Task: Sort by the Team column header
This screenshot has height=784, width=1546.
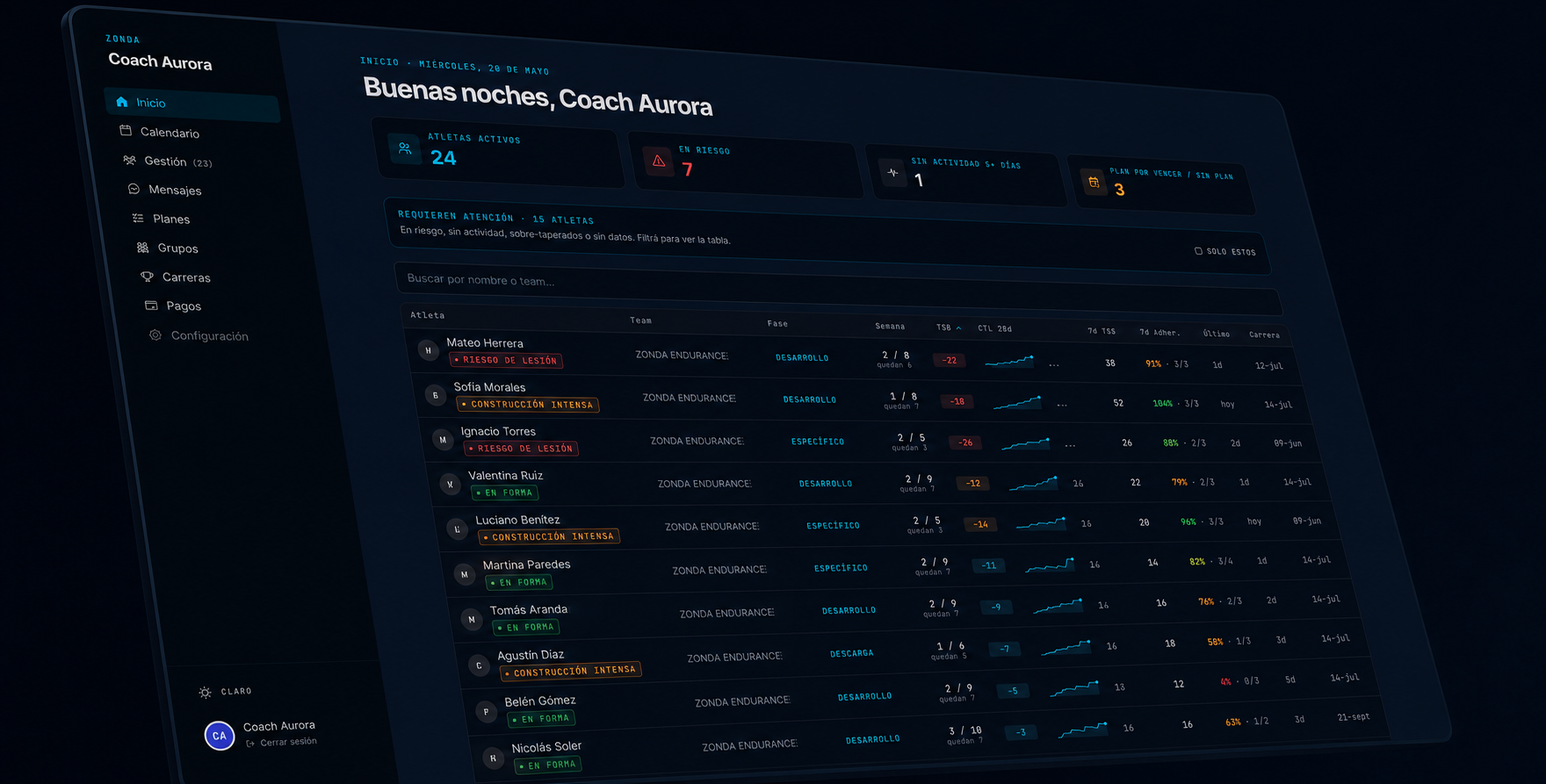Action: pyautogui.click(x=640, y=320)
